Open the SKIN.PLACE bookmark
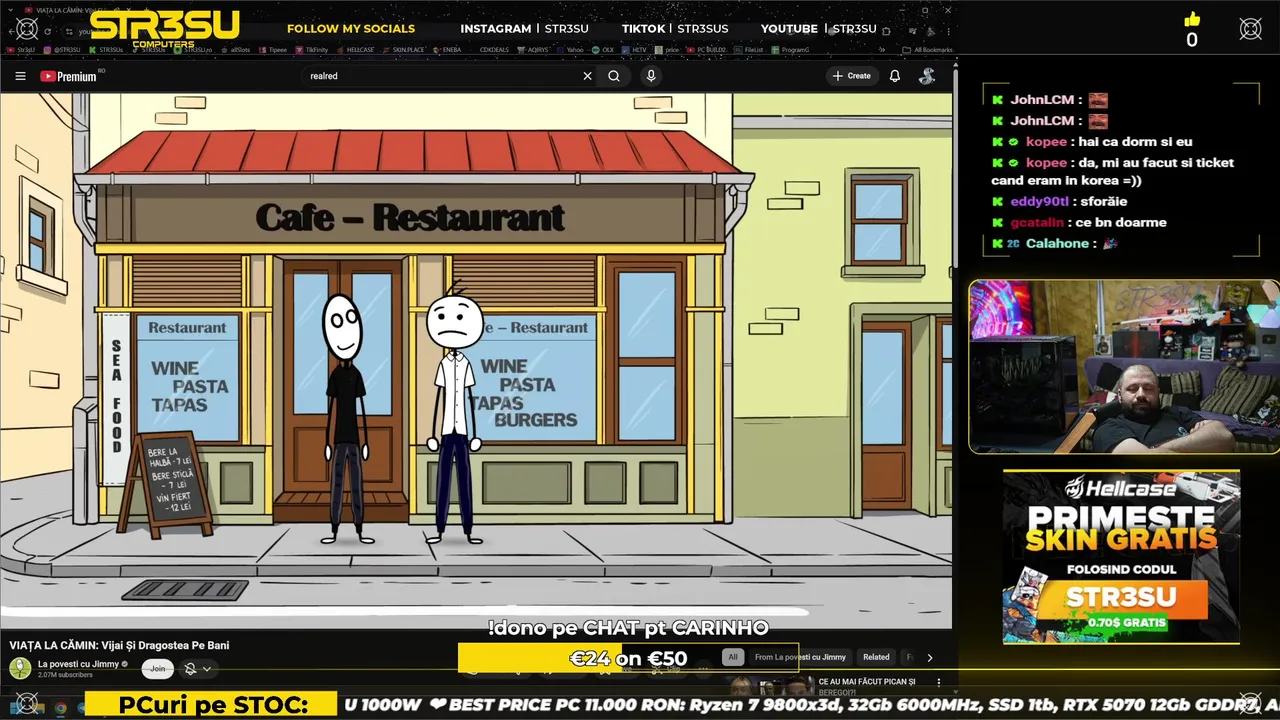 [x=403, y=49]
